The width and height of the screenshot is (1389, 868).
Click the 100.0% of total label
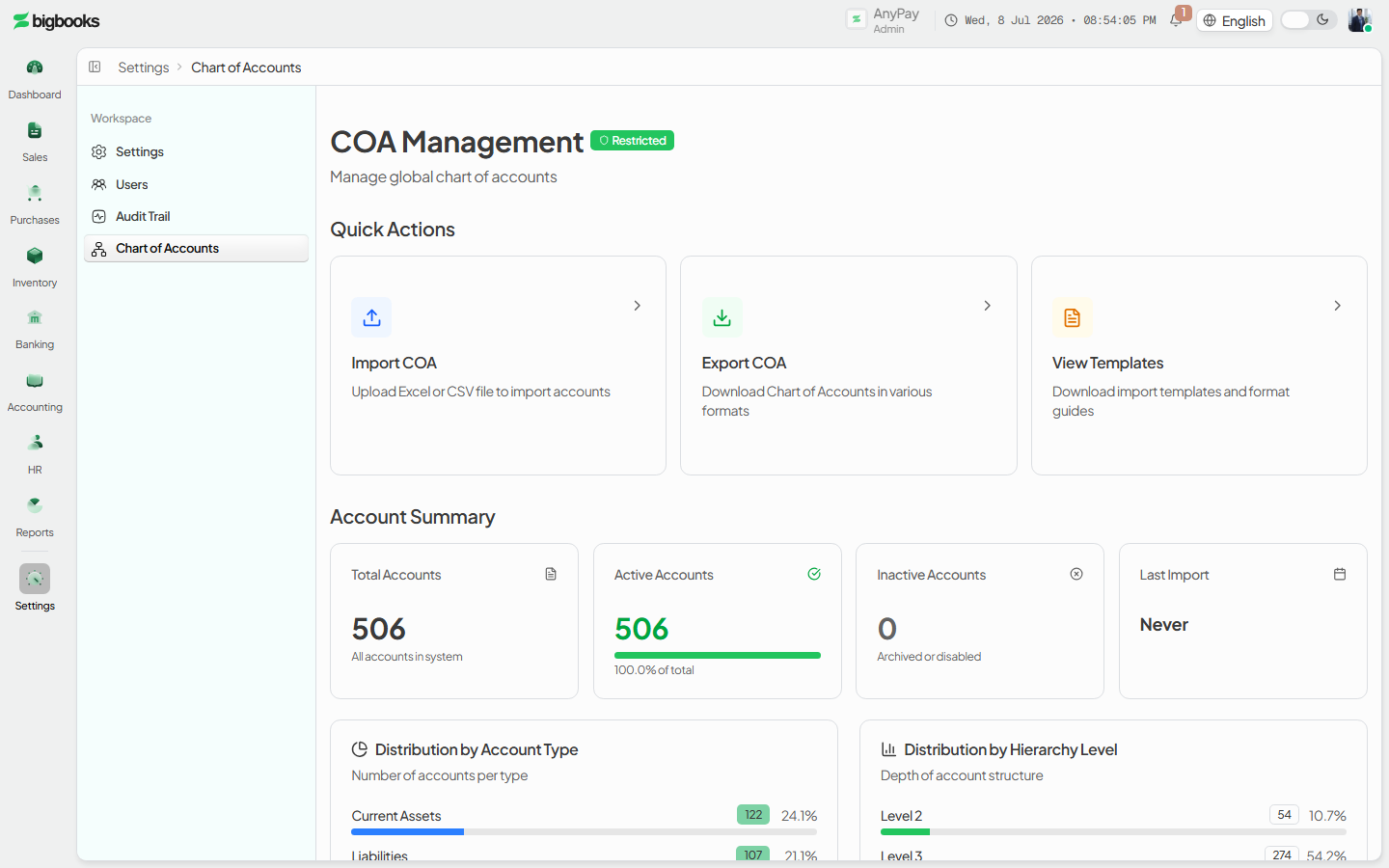pos(654,670)
